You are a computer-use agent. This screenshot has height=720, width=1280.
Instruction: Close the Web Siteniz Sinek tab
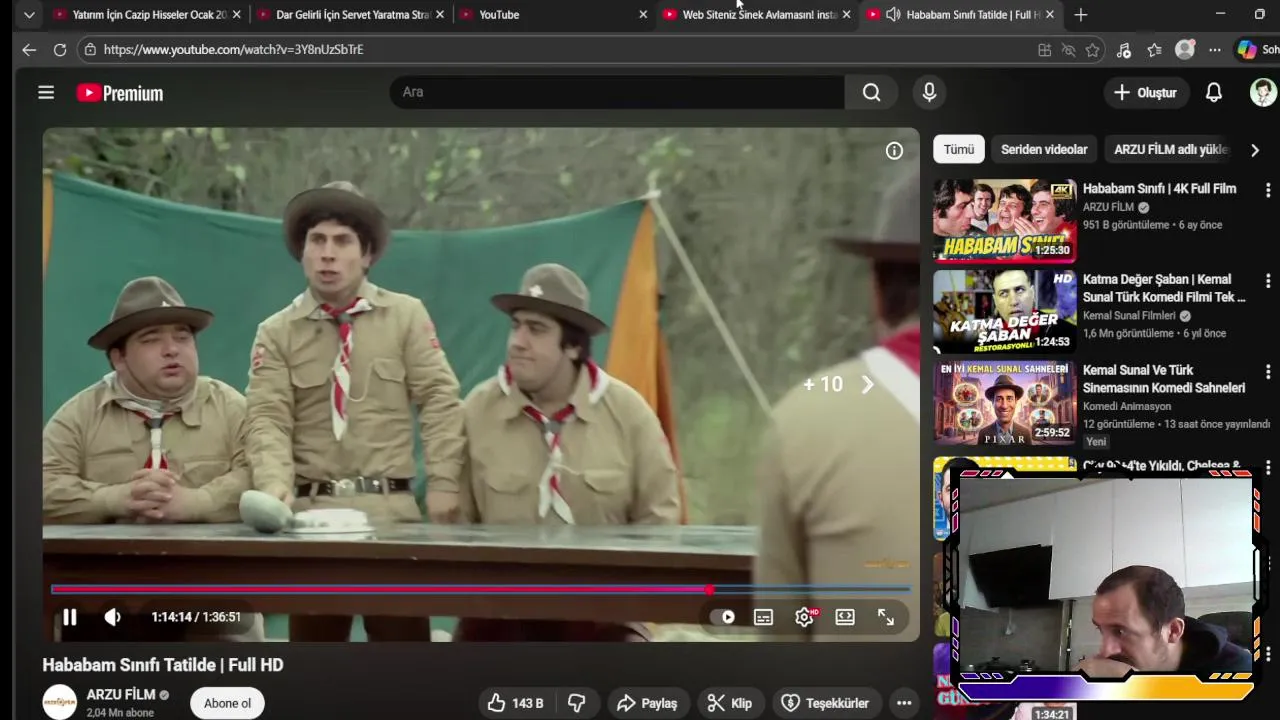tap(847, 15)
